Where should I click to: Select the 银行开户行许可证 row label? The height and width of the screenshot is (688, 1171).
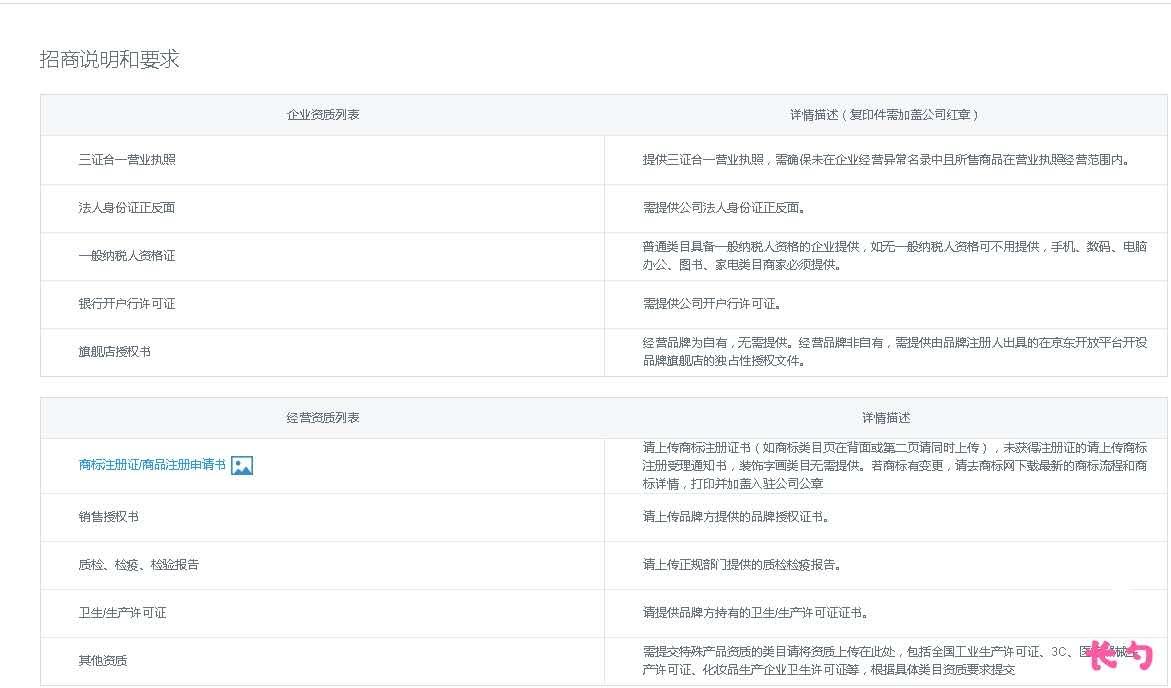pyautogui.click(x=127, y=303)
